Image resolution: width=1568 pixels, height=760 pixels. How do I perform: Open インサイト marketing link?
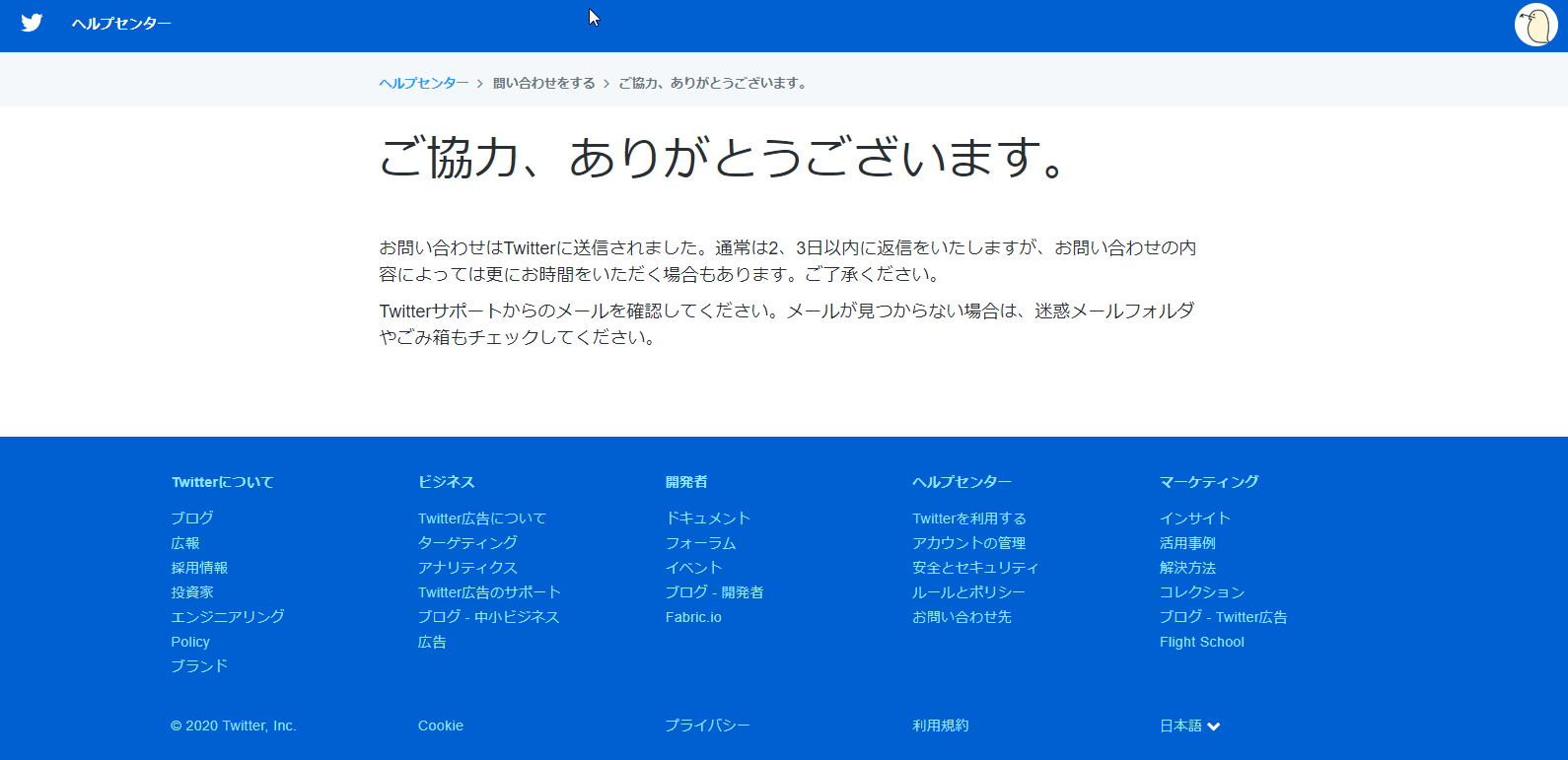[1195, 518]
